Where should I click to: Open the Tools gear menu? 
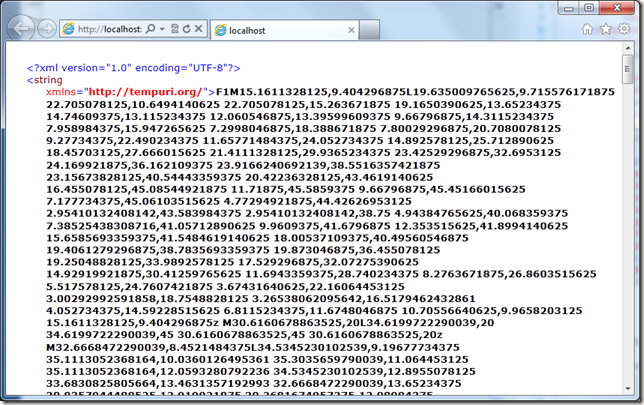(624, 29)
